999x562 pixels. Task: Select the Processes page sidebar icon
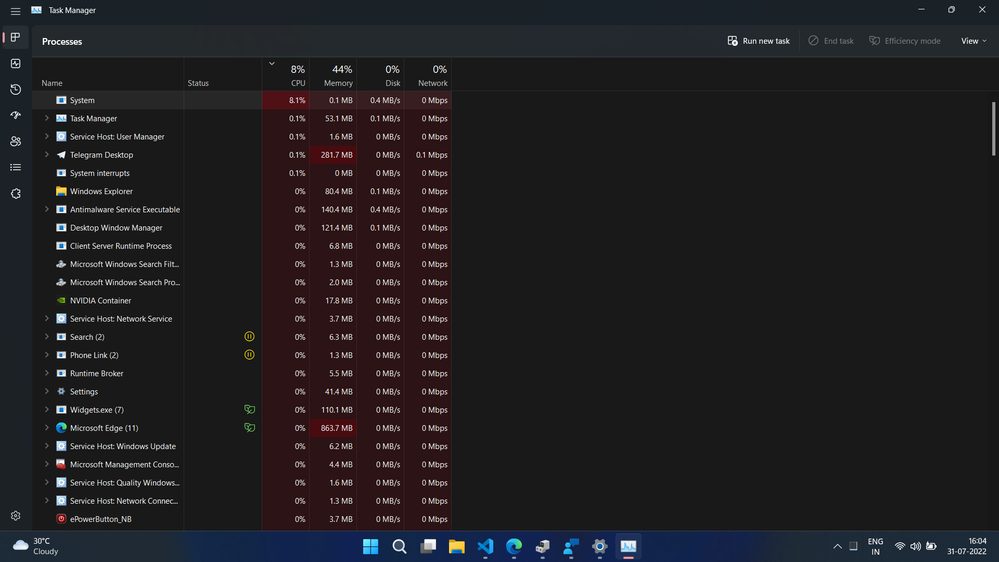pyautogui.click(x=15, y=38)
